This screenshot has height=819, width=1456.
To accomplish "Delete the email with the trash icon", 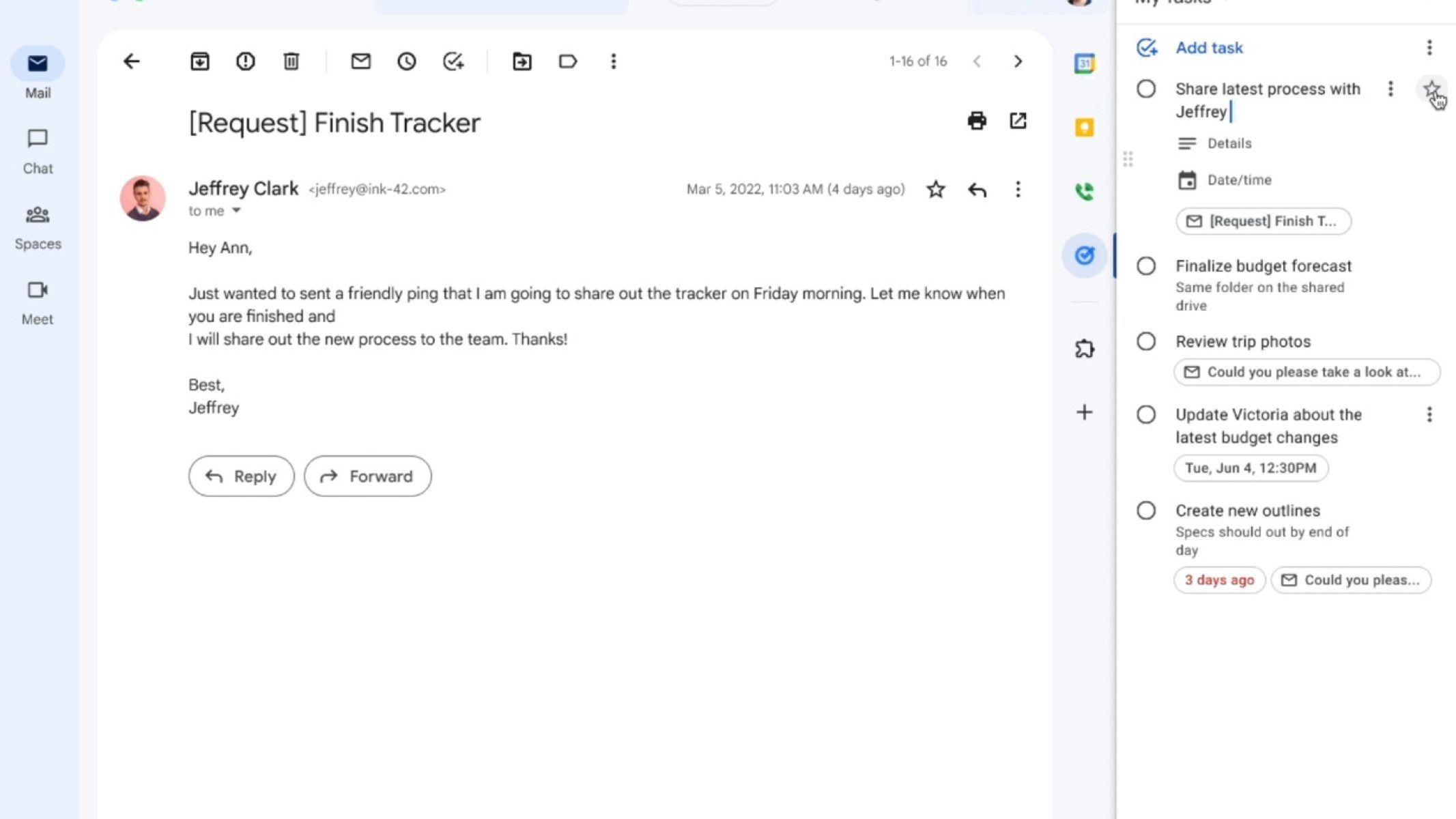I will [x=291, y=61].
